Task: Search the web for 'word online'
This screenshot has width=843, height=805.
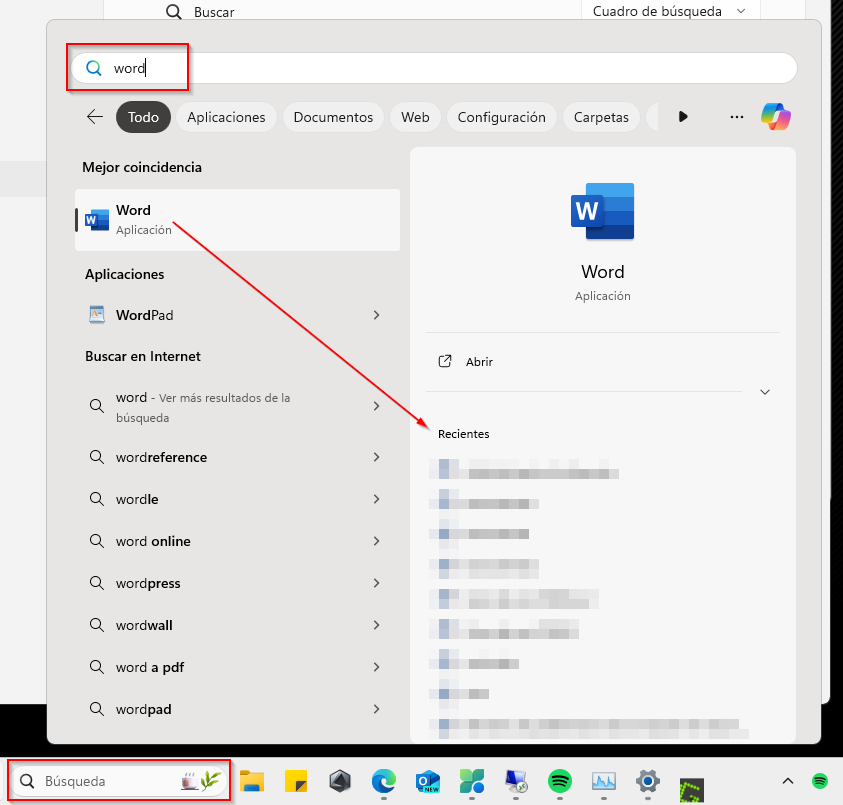Action: coord(237,541)
